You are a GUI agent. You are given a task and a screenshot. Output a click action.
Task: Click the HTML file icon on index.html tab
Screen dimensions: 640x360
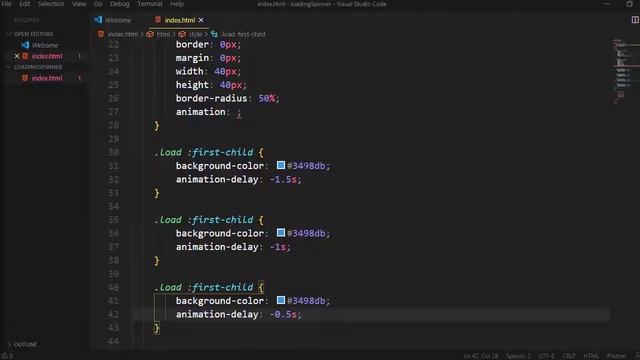click(158, 20)
